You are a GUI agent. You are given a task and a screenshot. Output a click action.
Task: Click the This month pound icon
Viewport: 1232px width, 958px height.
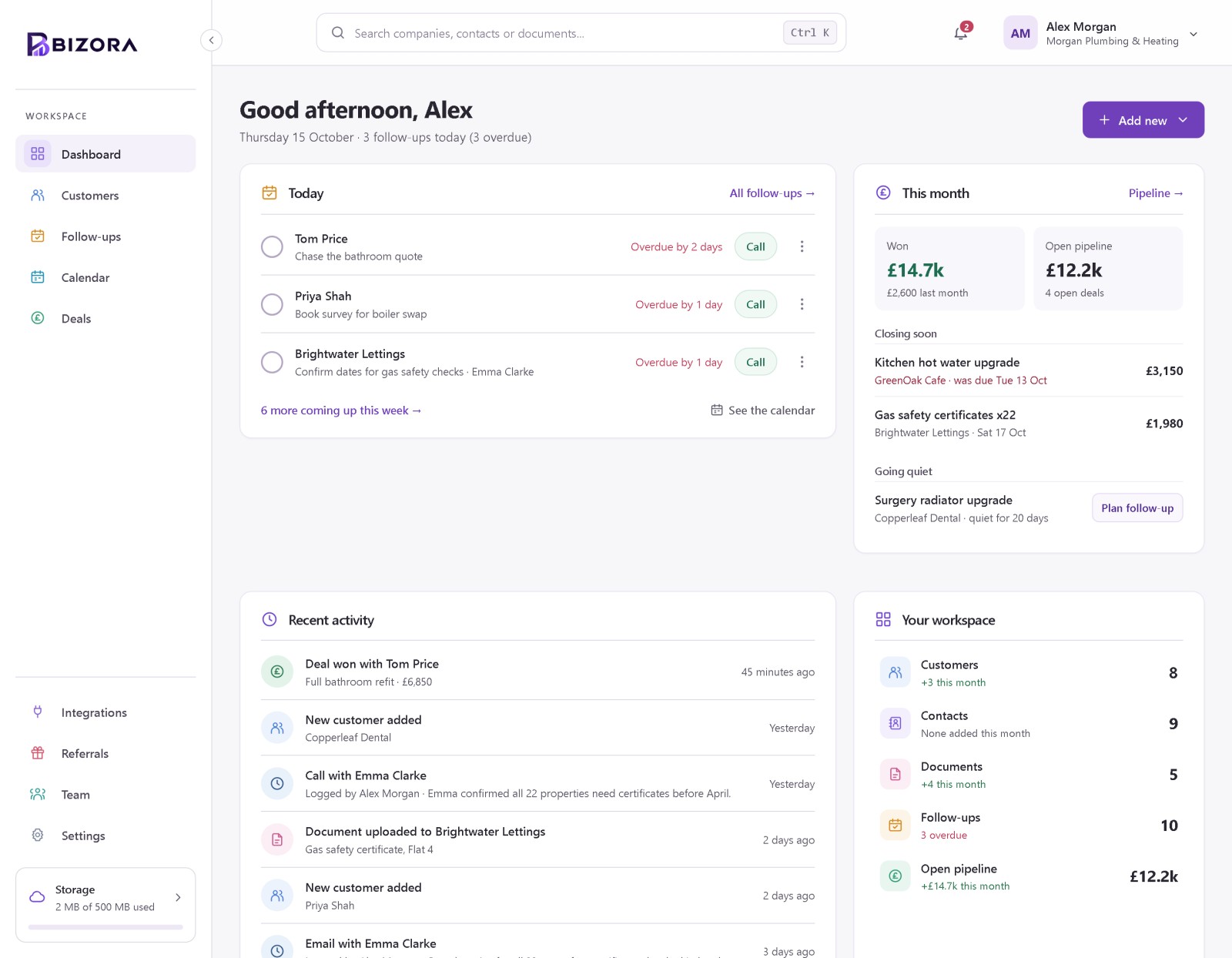coord(883,193)
